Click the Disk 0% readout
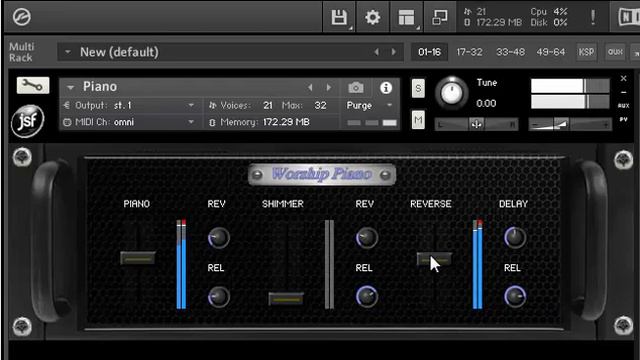This screenshot has width=640, height=360. click(x=549, y=22)
